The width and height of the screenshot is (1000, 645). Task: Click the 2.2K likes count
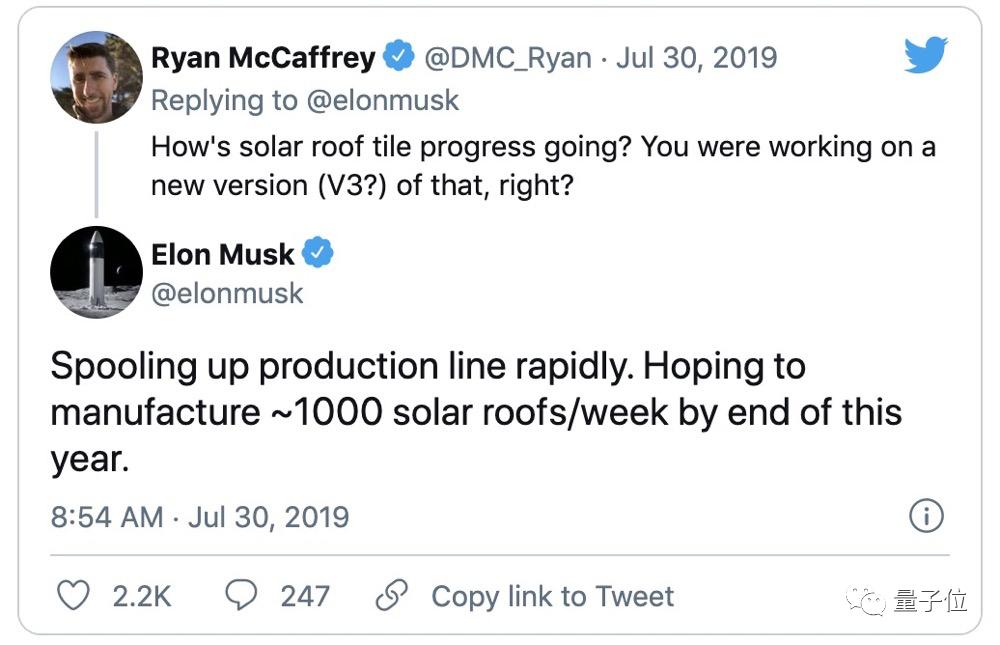142,597
